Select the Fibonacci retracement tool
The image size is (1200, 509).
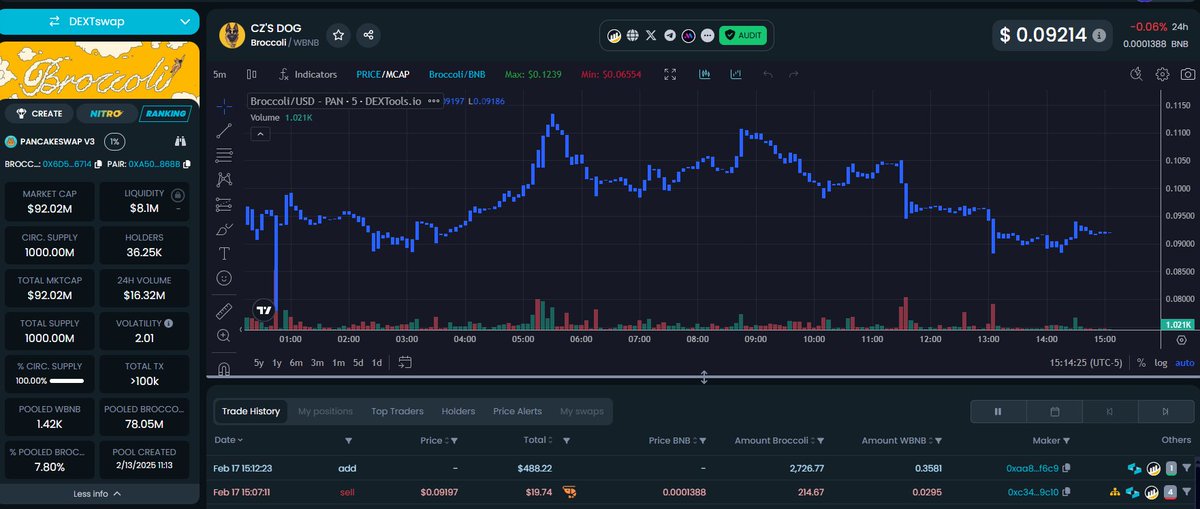[x=224, y=155]
